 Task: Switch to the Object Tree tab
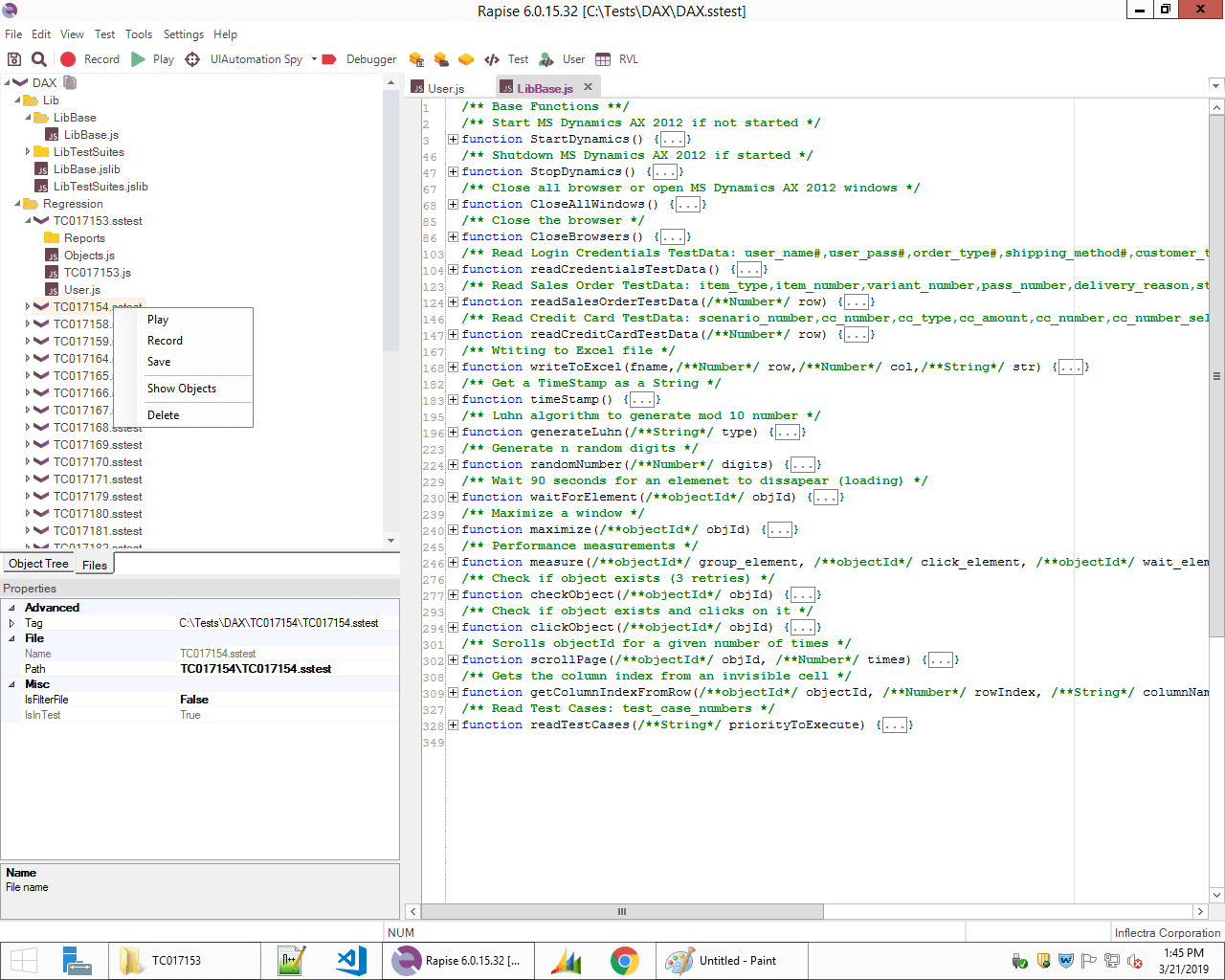point(38,564)
